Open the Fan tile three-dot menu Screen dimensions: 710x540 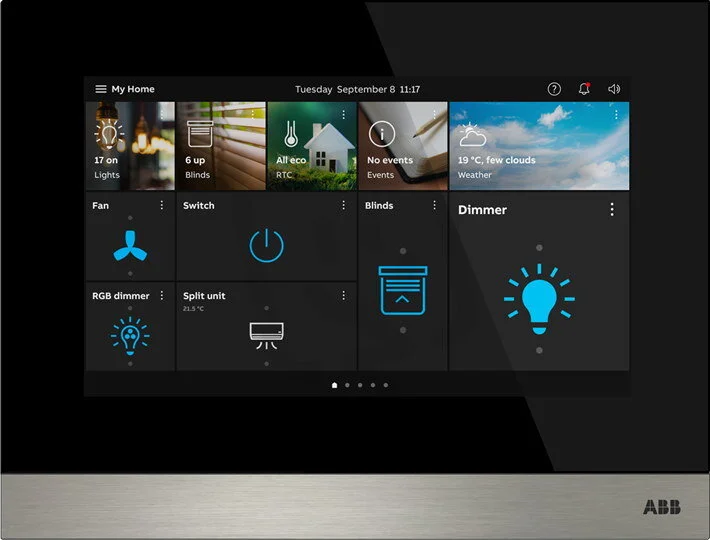click(162, 205)
